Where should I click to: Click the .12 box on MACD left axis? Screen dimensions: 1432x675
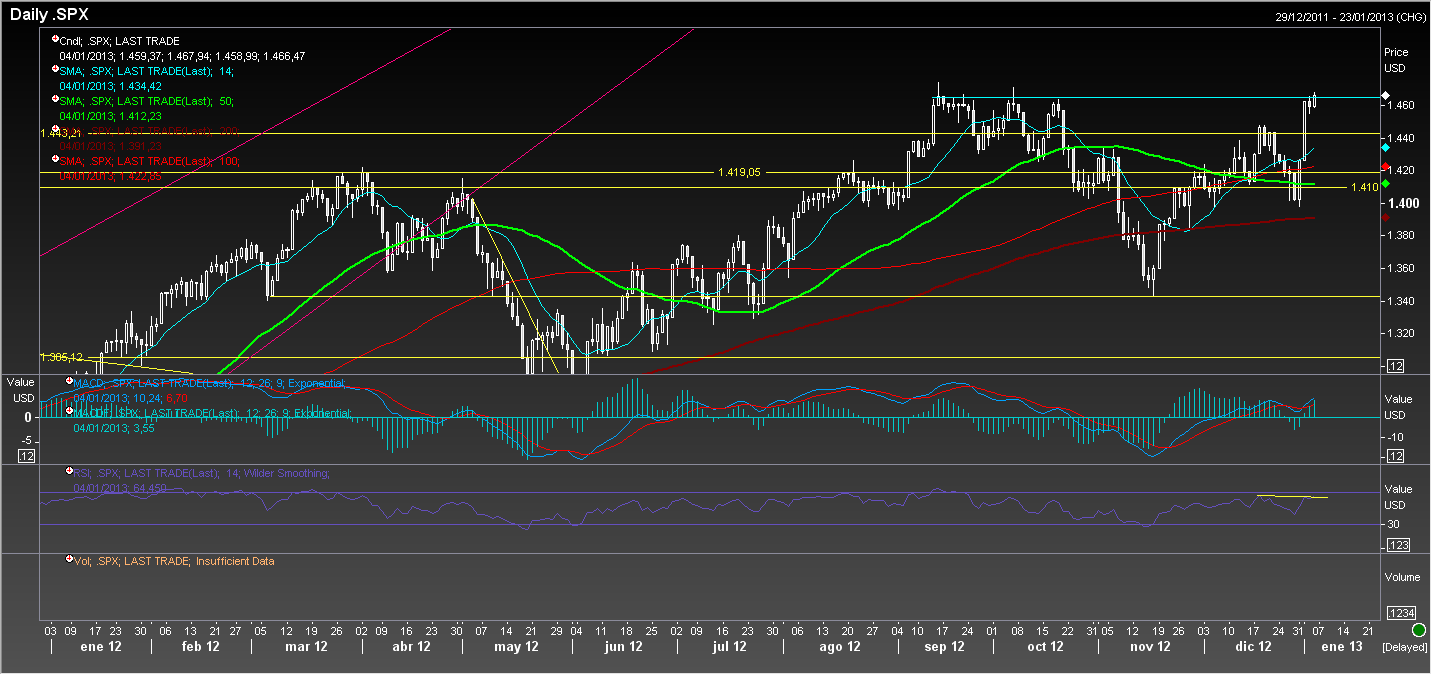27,456
